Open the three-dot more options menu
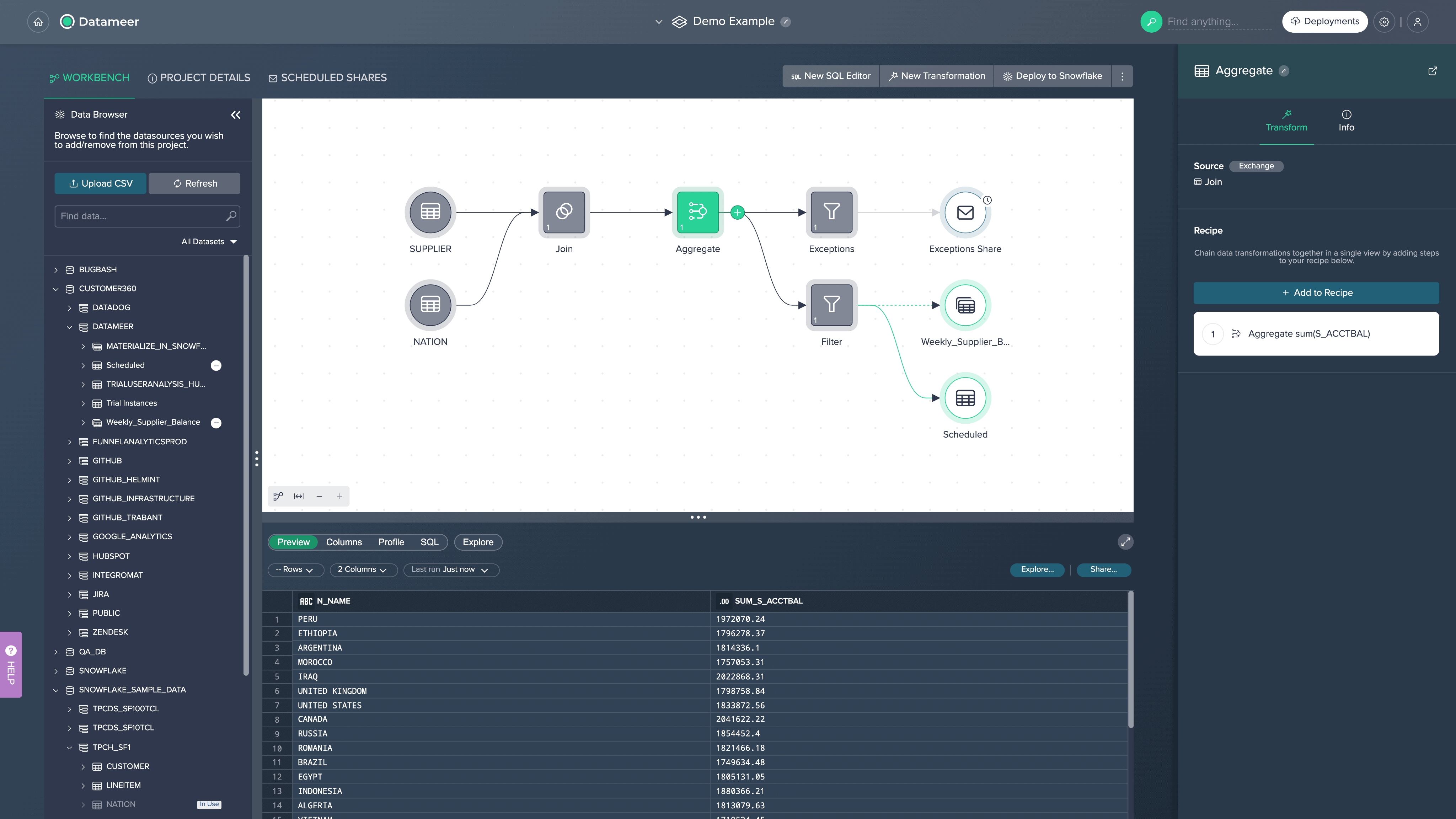Screen dimensions: 1456x819 [x=1122, y=76]
